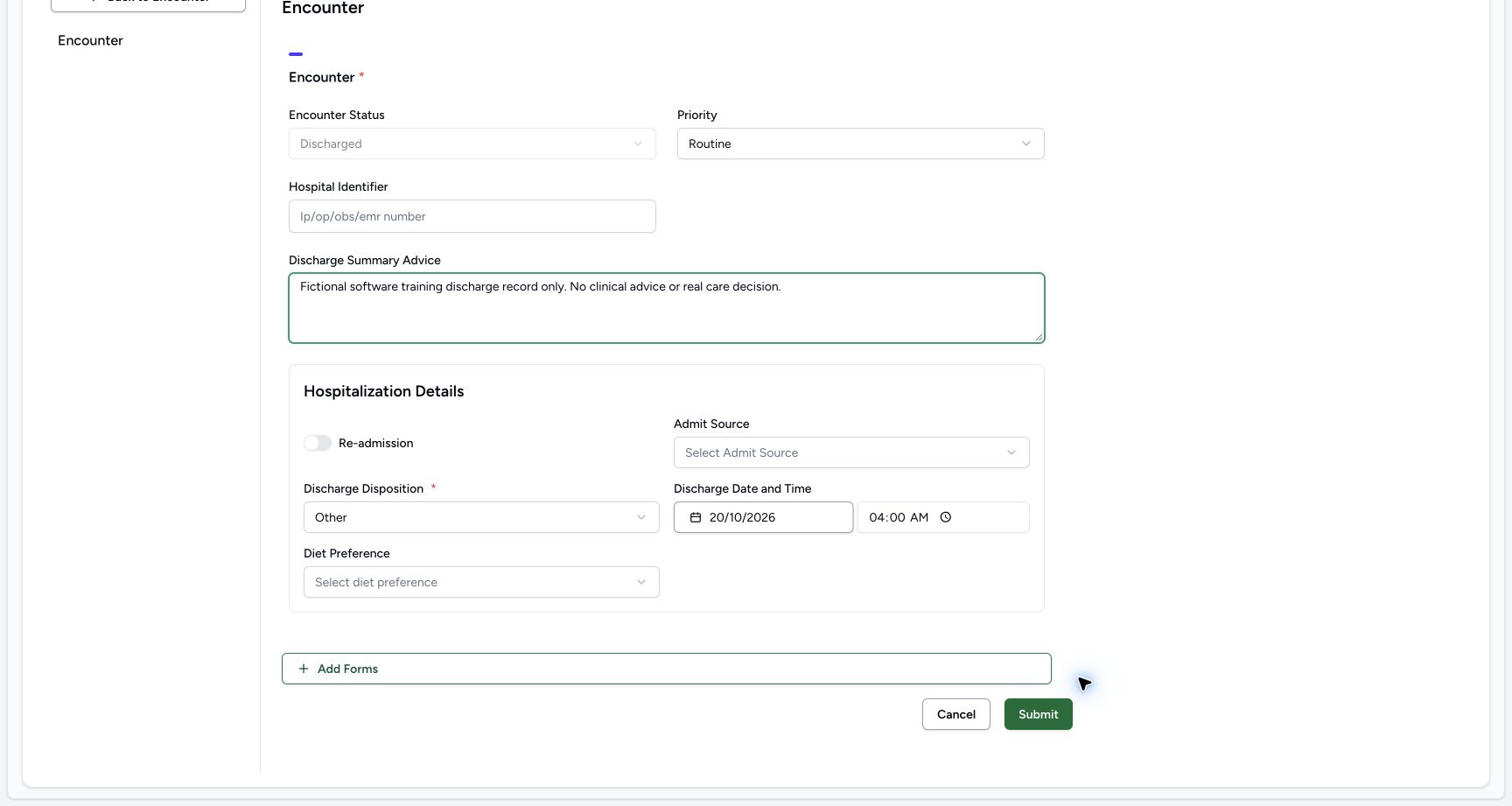This screenshot has height=806, width=1512.
Task: Open the discharge date picker showing 20/10/2026
Action: 764,517
